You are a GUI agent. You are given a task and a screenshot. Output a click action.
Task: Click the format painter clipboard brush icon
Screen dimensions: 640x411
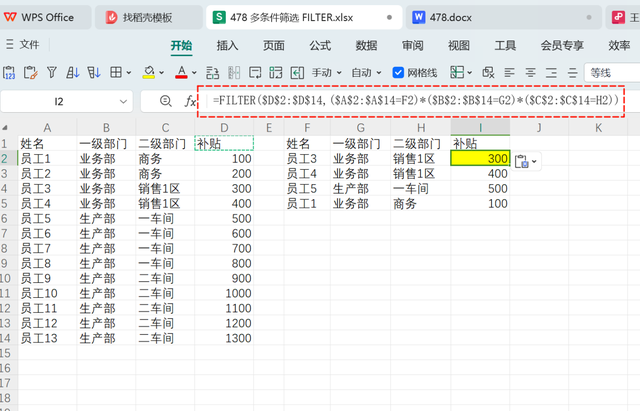(31, 73)
